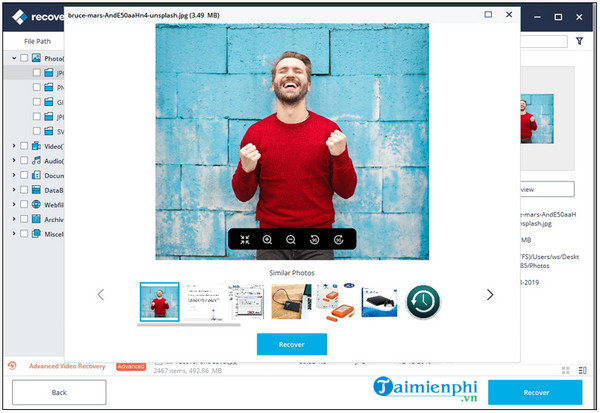Show next similar photos with right arrow
Screen dimensions: 600x413
(490, 295)
